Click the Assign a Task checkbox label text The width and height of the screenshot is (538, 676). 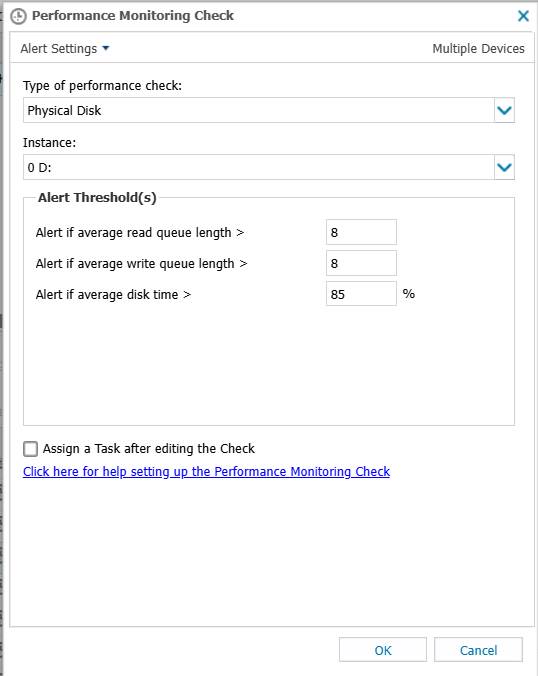pos(149,449)
